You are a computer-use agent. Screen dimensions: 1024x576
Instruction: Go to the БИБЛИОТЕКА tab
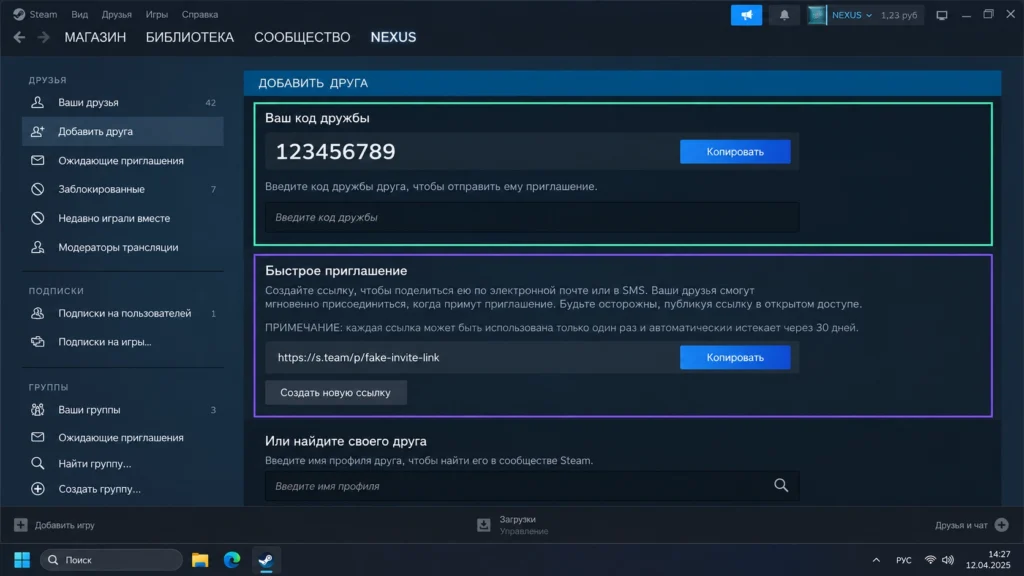point(189,37)
